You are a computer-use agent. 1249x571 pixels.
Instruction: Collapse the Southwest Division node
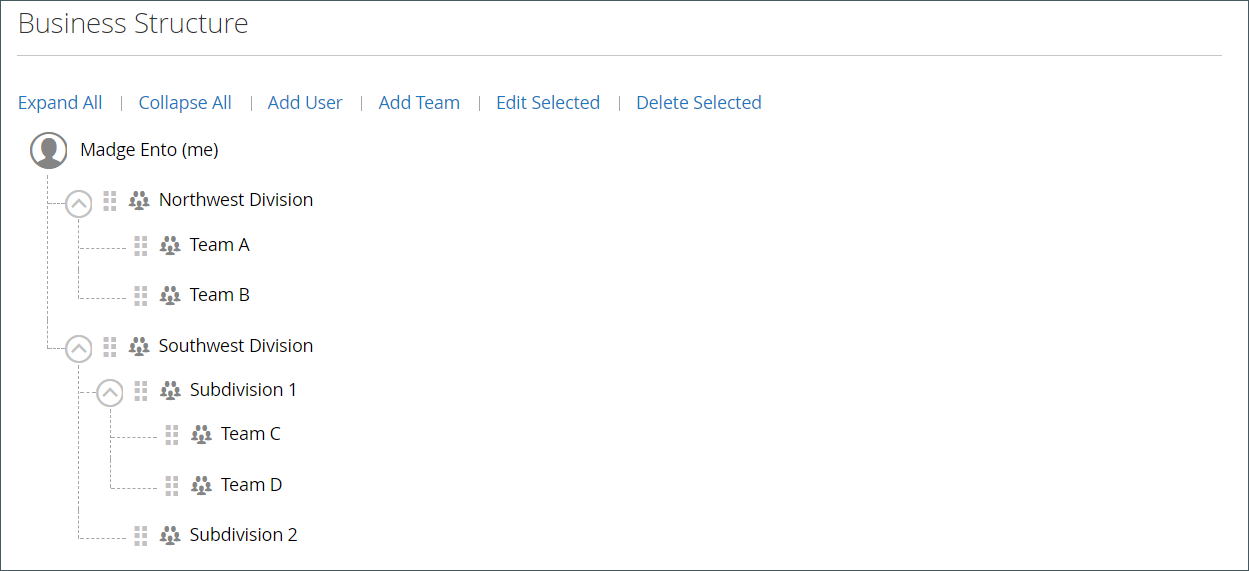[x=79, y=349]
